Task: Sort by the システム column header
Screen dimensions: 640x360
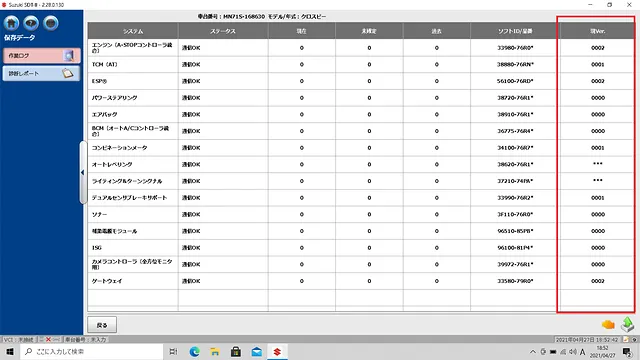Action: coord(133,31)
